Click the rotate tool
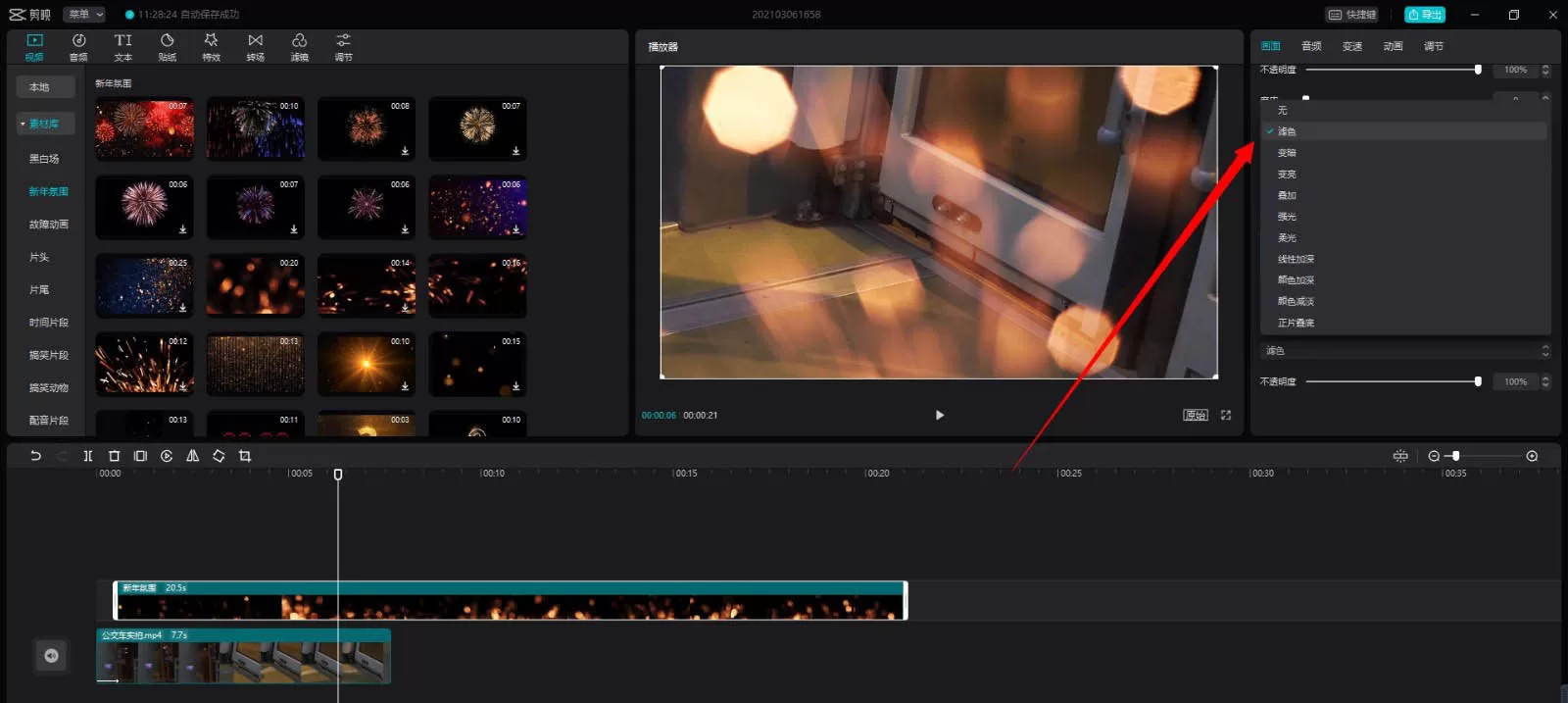1568x703 pixels. 219,456
